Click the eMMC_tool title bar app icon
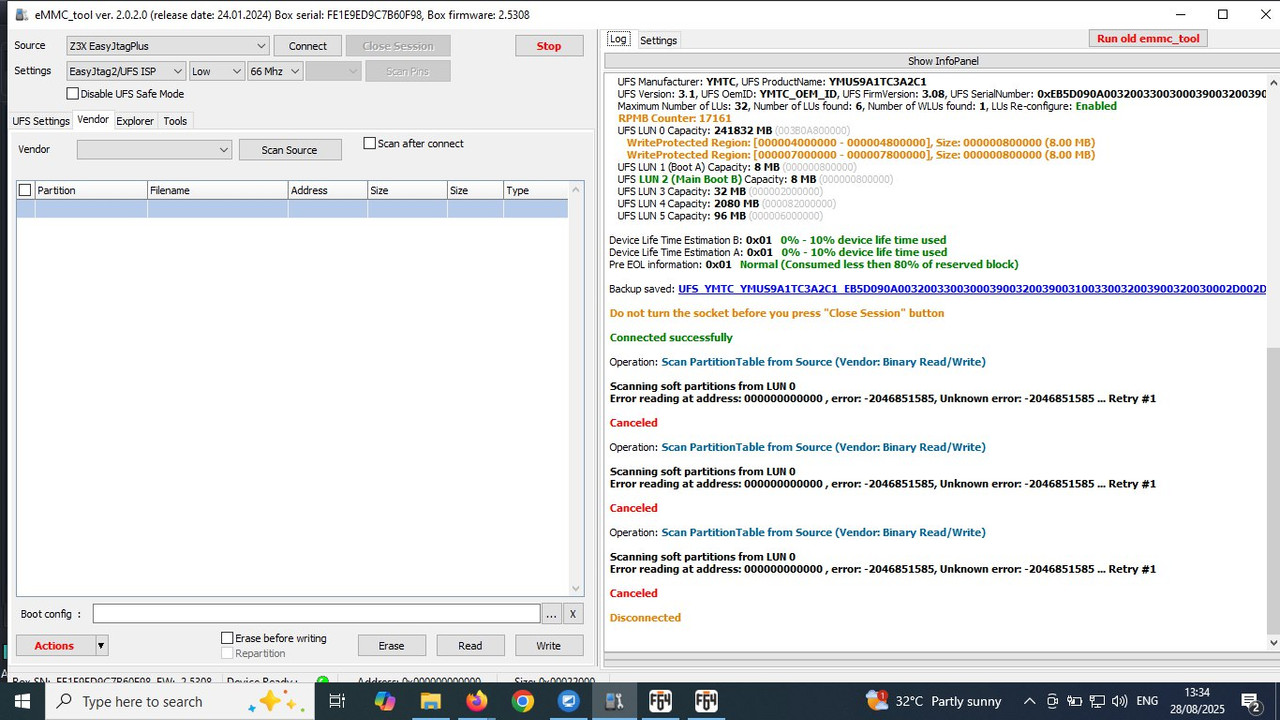1280x720 pixels. coord(22,15)
